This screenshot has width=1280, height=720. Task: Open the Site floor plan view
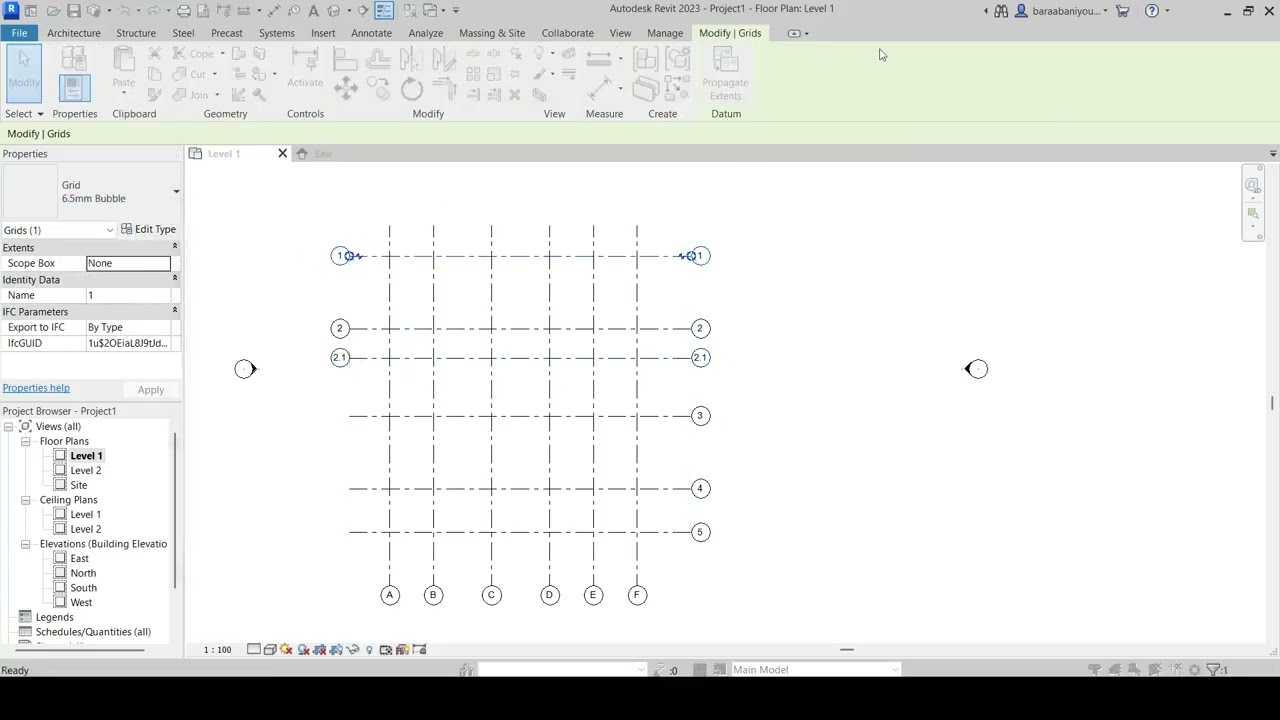pyautogui.click(x=79, y=485)
